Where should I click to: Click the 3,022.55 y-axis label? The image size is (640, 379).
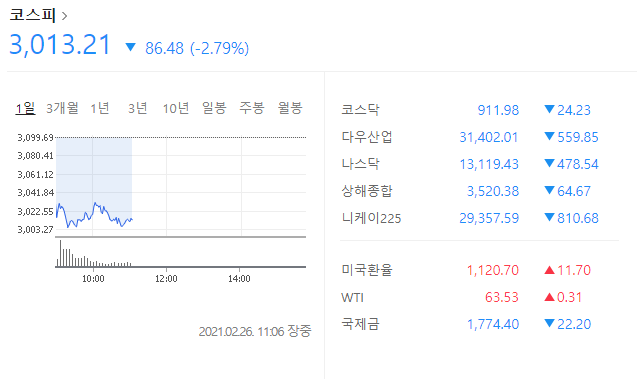tap(36, 211)
